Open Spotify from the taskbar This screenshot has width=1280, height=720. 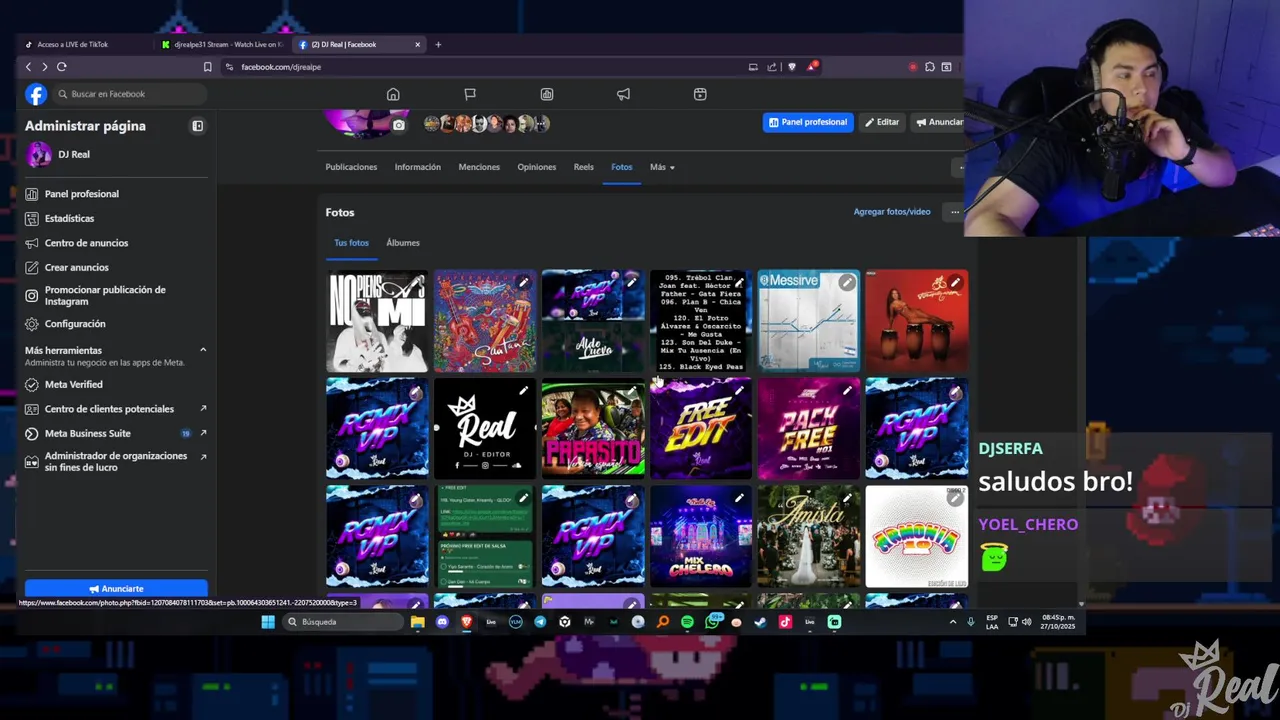click(687, 622)
